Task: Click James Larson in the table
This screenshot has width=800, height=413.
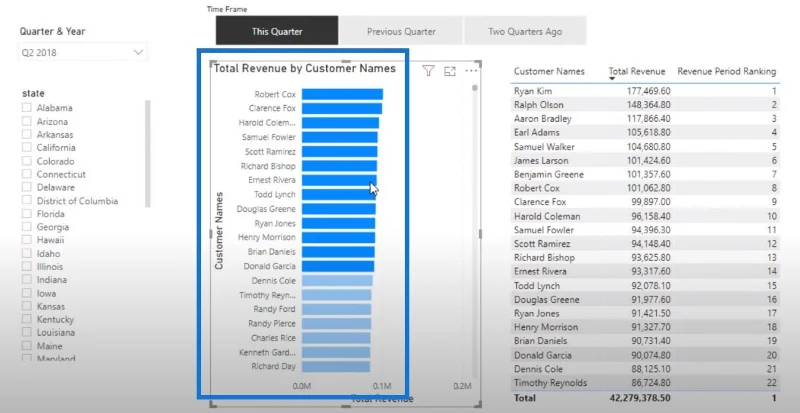Action: click(541, 160)
